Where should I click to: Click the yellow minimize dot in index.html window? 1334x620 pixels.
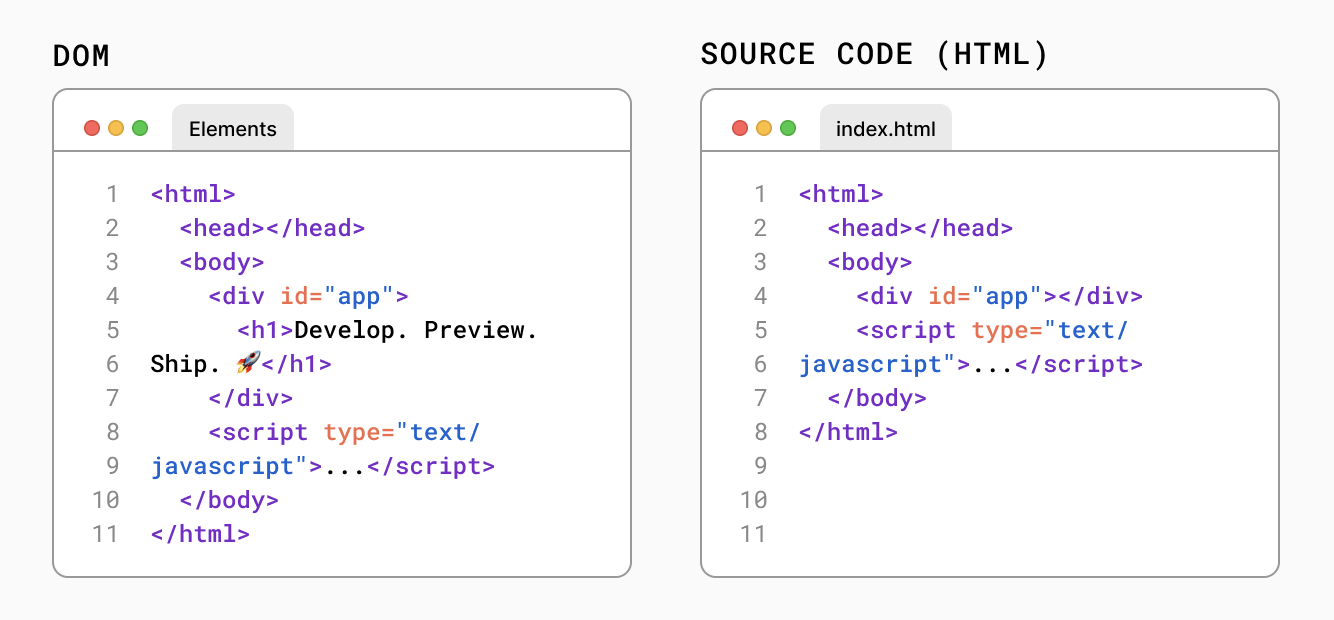pyautogui.click(x=764, y=128)
